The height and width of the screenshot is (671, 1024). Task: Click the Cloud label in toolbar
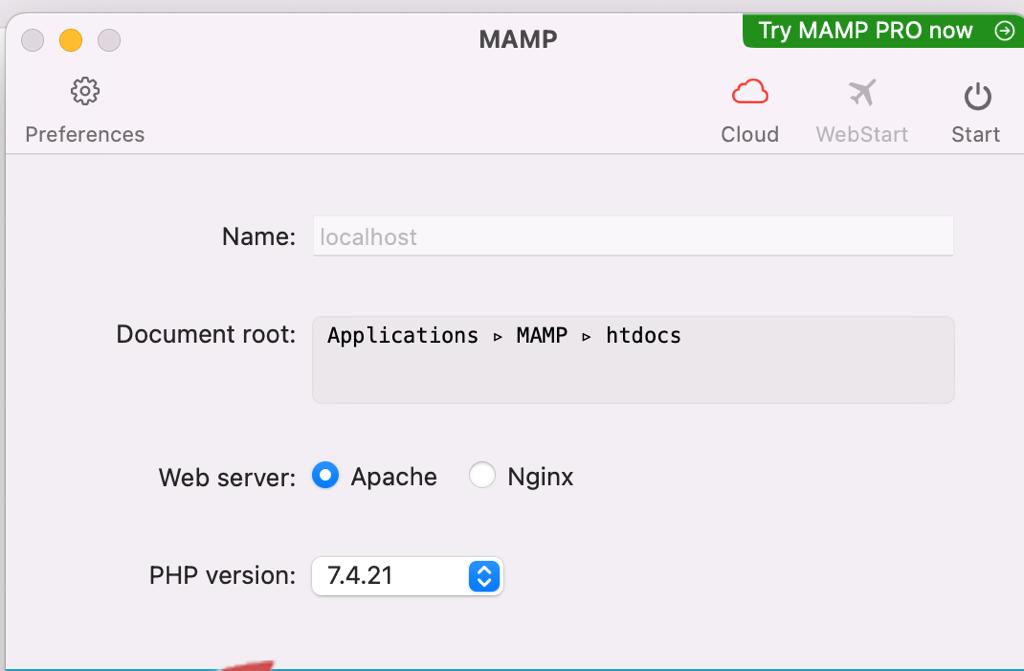coord(750,135)
